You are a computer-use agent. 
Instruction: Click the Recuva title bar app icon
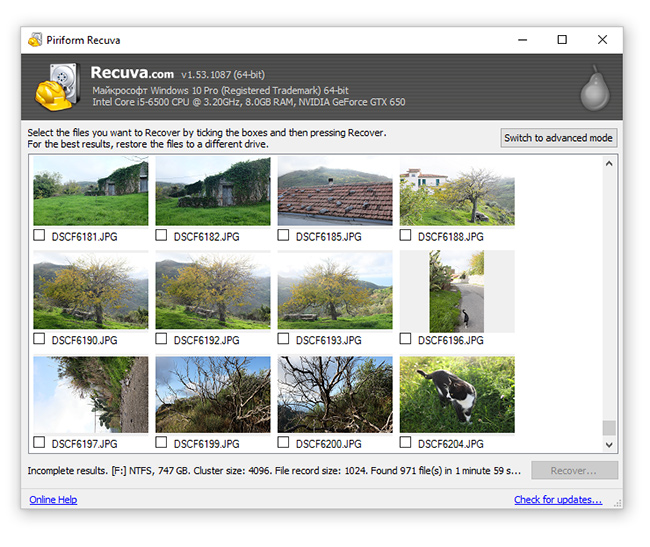coord(35,40)
